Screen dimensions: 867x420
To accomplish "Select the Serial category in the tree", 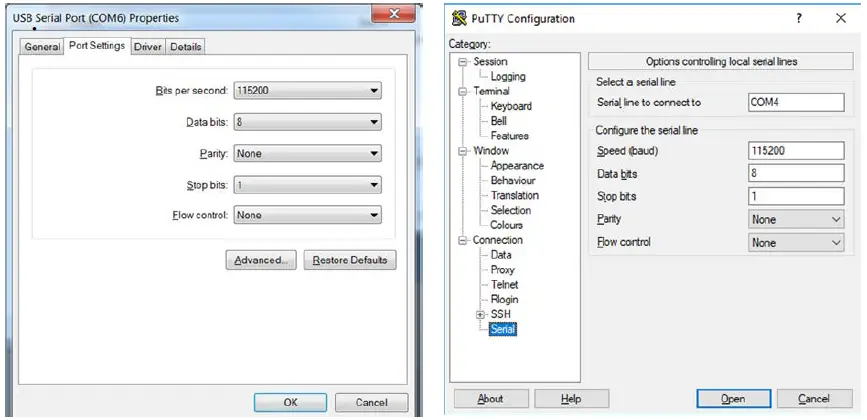I will [x=503, y=329].
